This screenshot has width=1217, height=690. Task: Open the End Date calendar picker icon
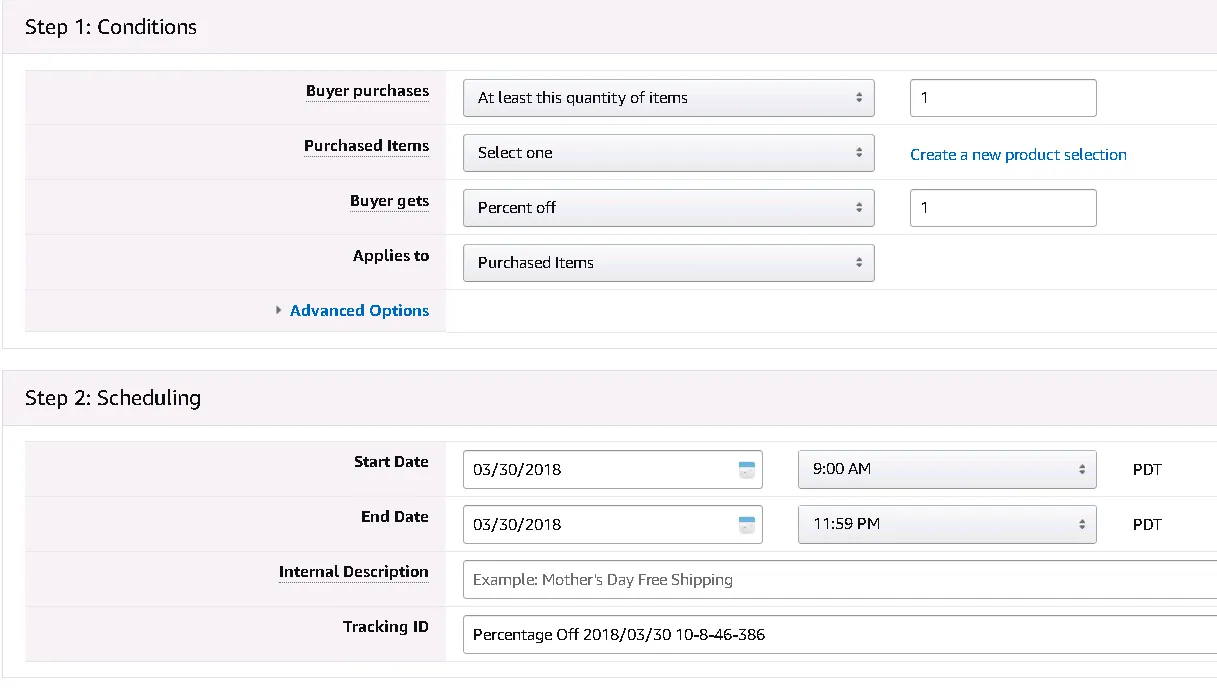tap(746, 525)
